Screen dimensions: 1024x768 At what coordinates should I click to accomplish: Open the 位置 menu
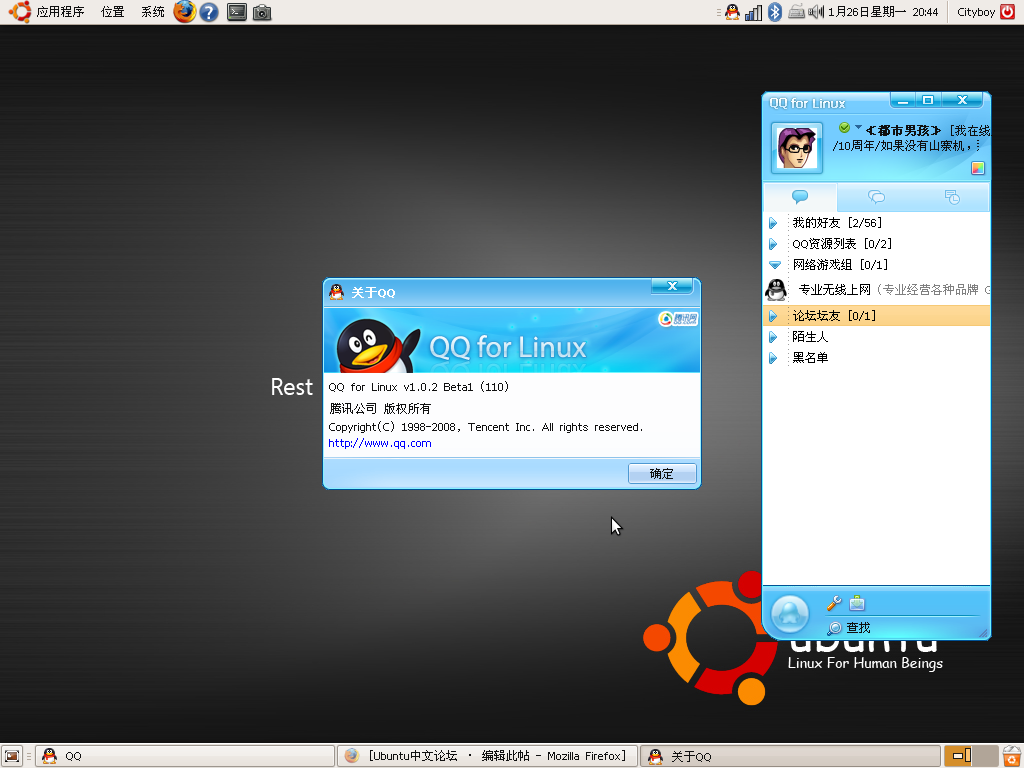(x=112, y=12)
